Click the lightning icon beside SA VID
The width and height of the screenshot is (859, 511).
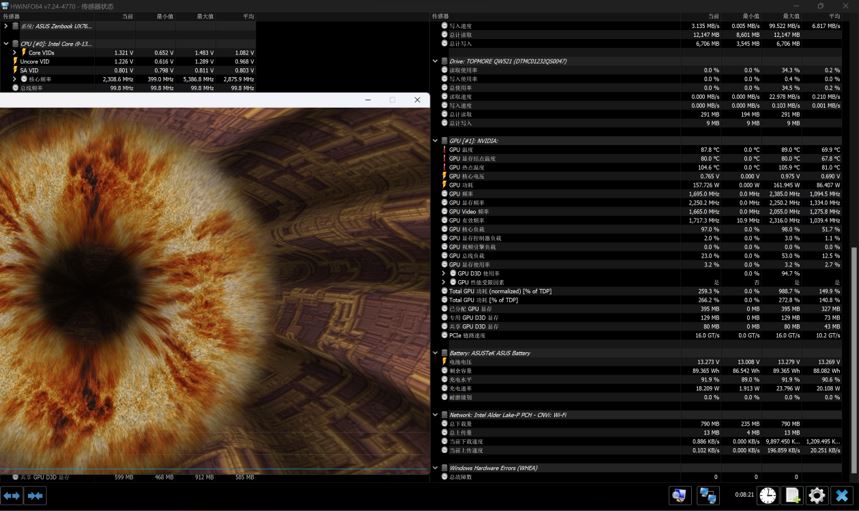coord(15,70)
